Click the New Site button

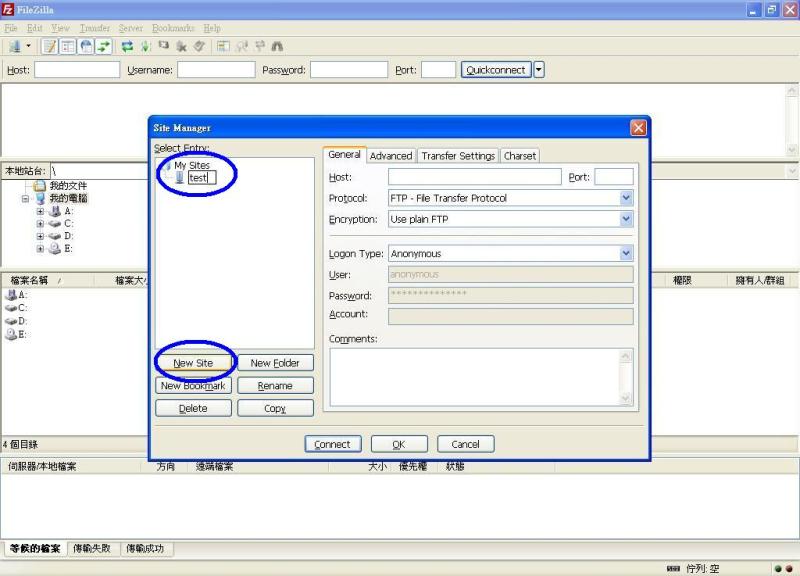pos(193,363)
